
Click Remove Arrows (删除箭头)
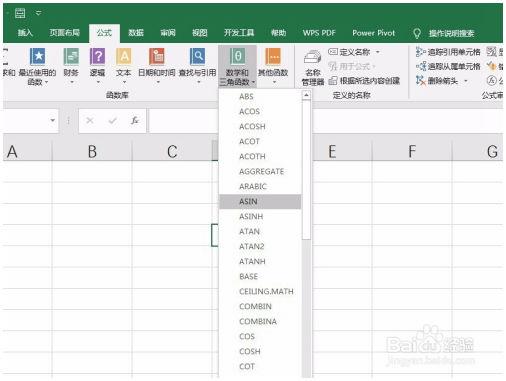(x=437, y=81)
